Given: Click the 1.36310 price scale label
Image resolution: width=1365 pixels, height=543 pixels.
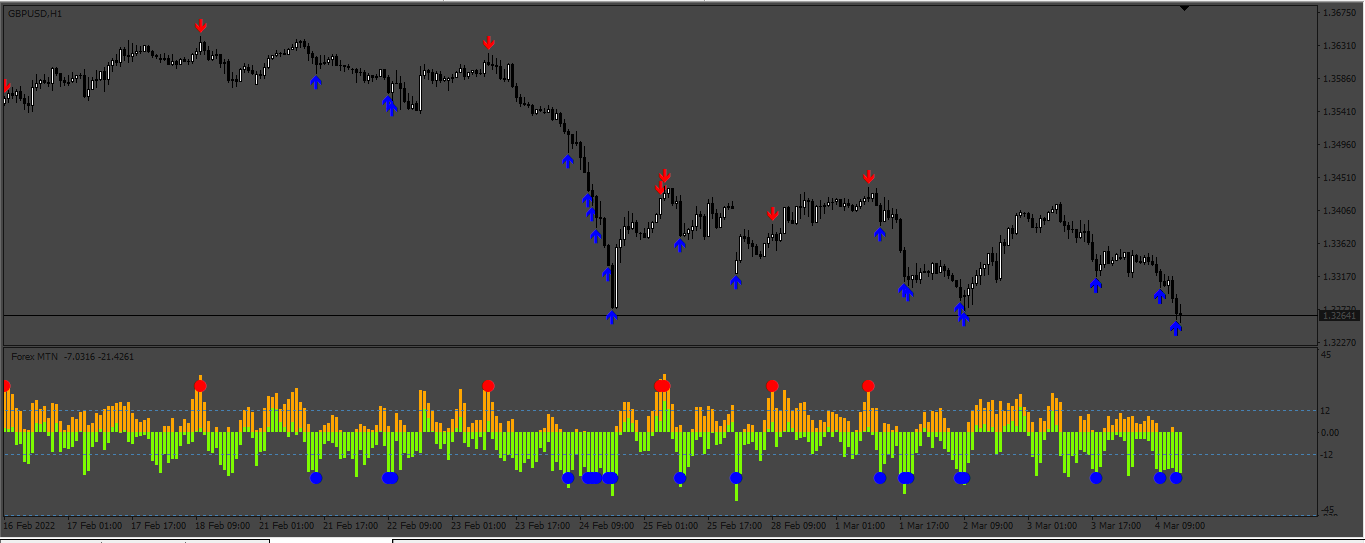Looking at the screenshot, I should point(1339,46).
